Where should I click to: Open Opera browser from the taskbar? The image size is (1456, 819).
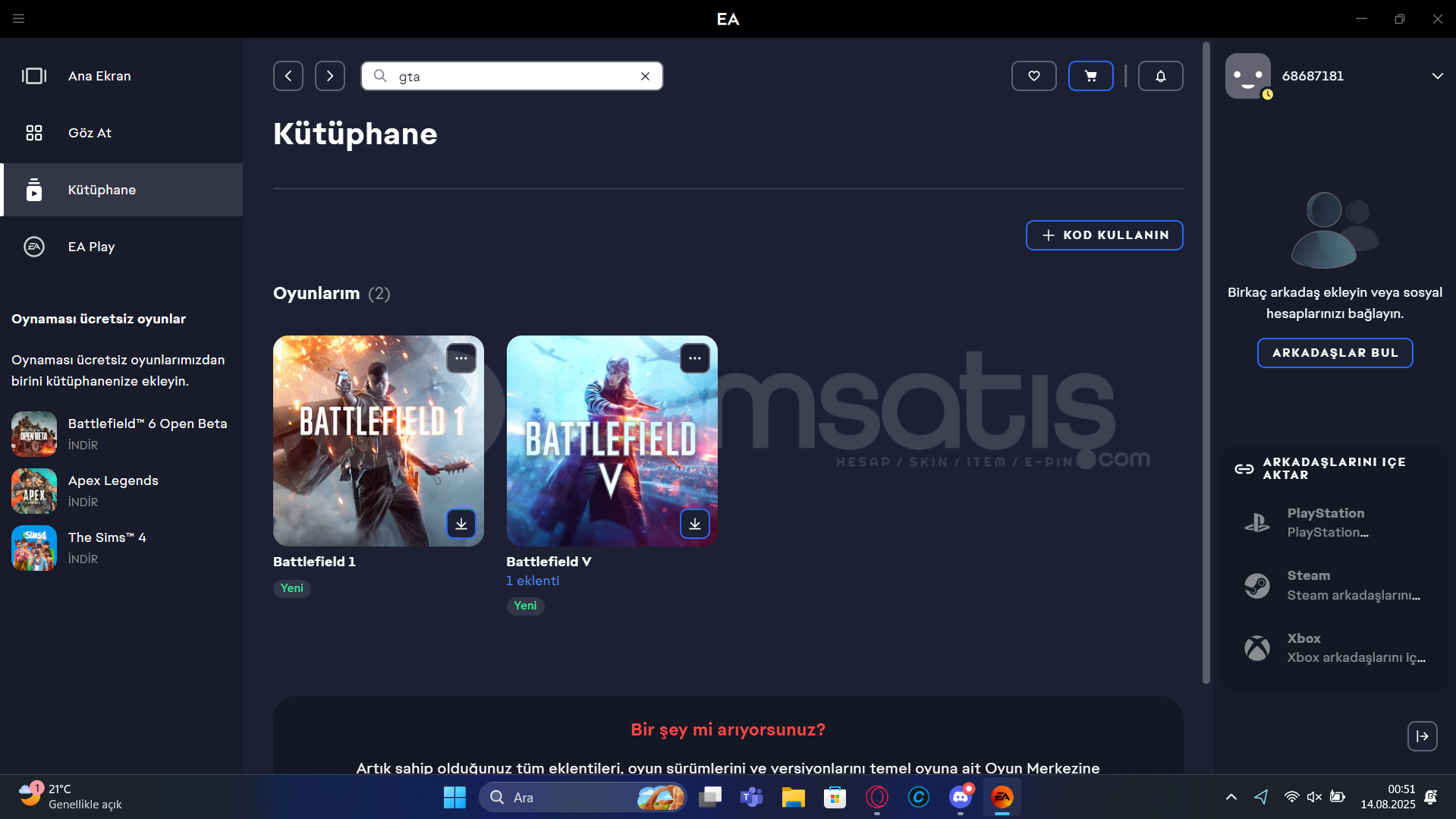(x=876, y=797)
